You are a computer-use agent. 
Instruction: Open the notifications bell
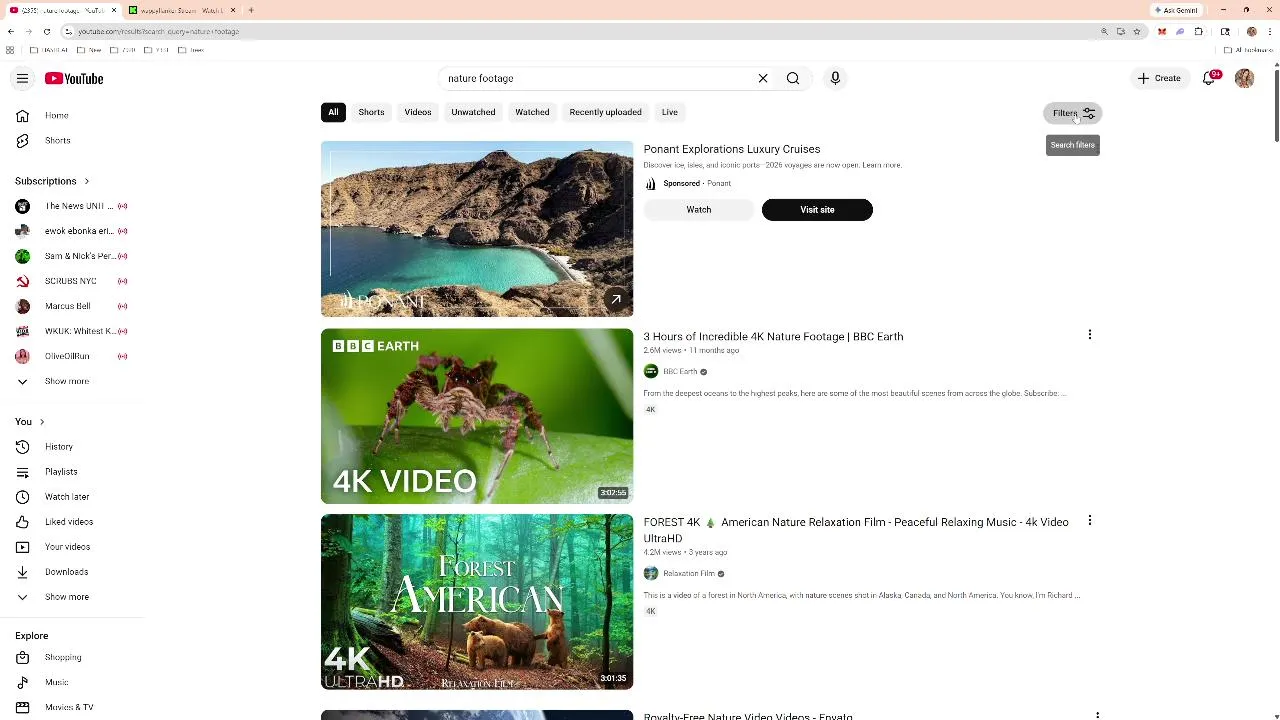click(x=1209, y=78)
